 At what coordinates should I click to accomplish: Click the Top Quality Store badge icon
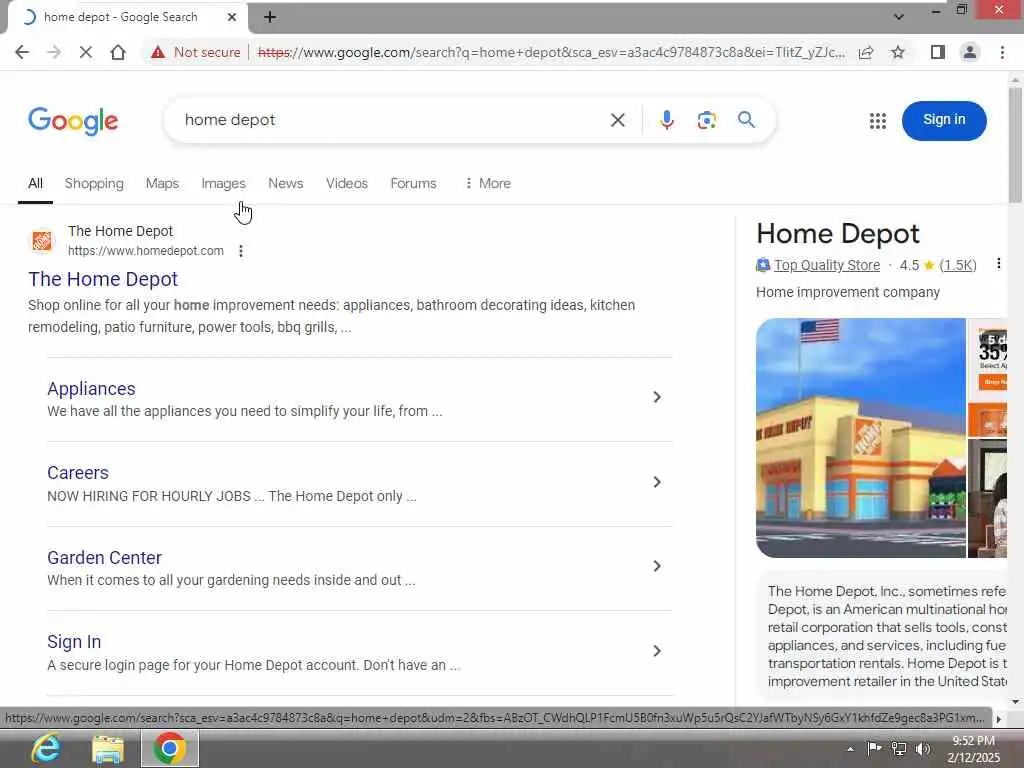(x=763, y=265)
